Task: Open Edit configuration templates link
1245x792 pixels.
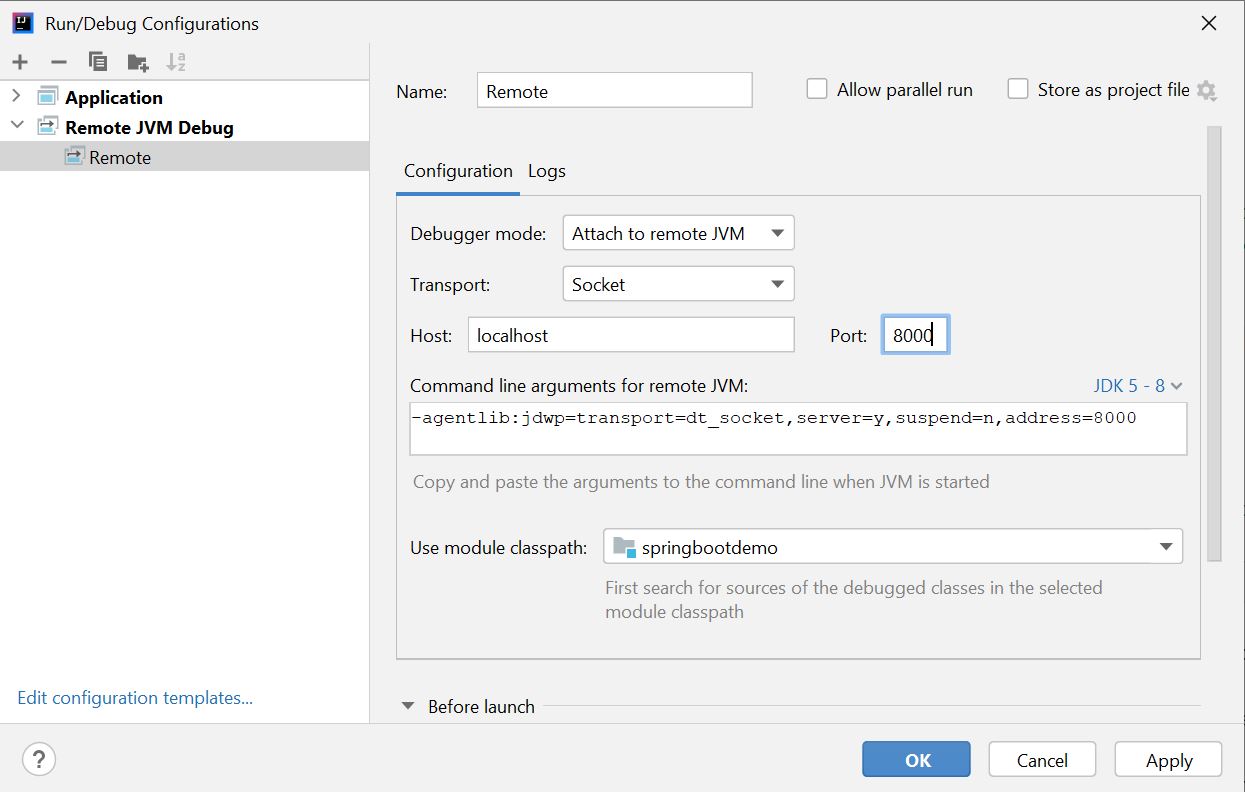Action: tap(135, 698)
